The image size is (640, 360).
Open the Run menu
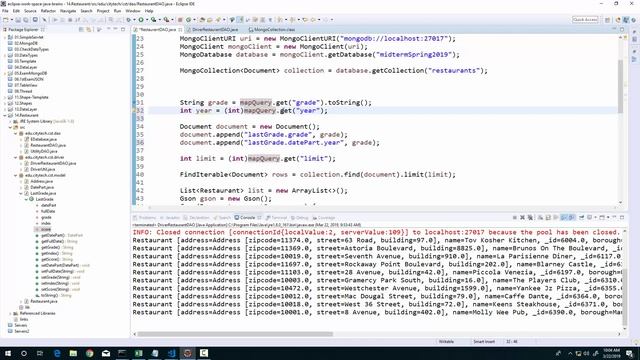(x=118, y=11)
